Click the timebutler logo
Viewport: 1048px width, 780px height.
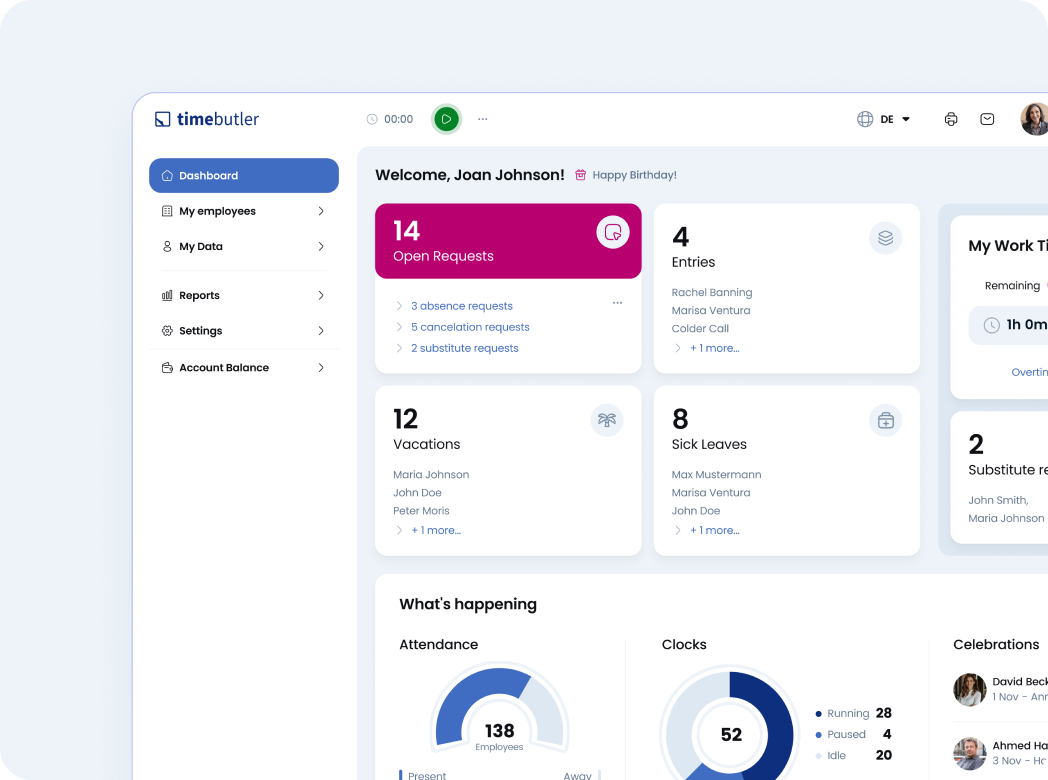207,119
